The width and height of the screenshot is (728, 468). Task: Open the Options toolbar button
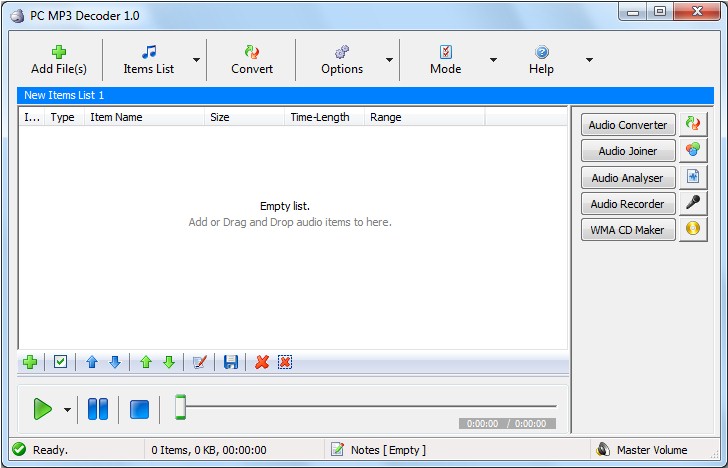[x=342, y=60]
